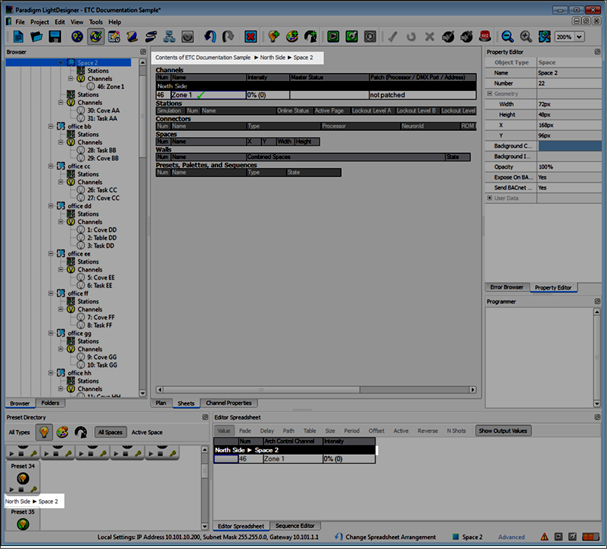Select tree item 30: Cove AA
The width and height of the screenshot is (607, 554).
[103, 110]
